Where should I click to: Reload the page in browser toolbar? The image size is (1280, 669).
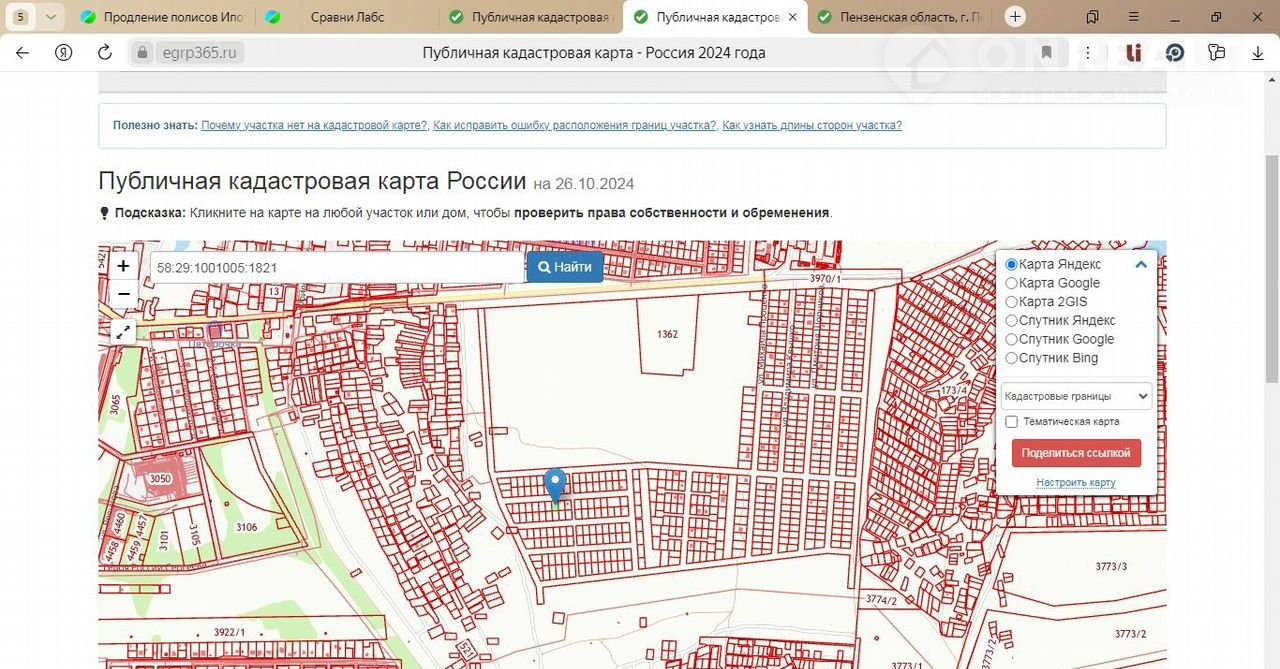pyautogui.click(x=104, y=53)
